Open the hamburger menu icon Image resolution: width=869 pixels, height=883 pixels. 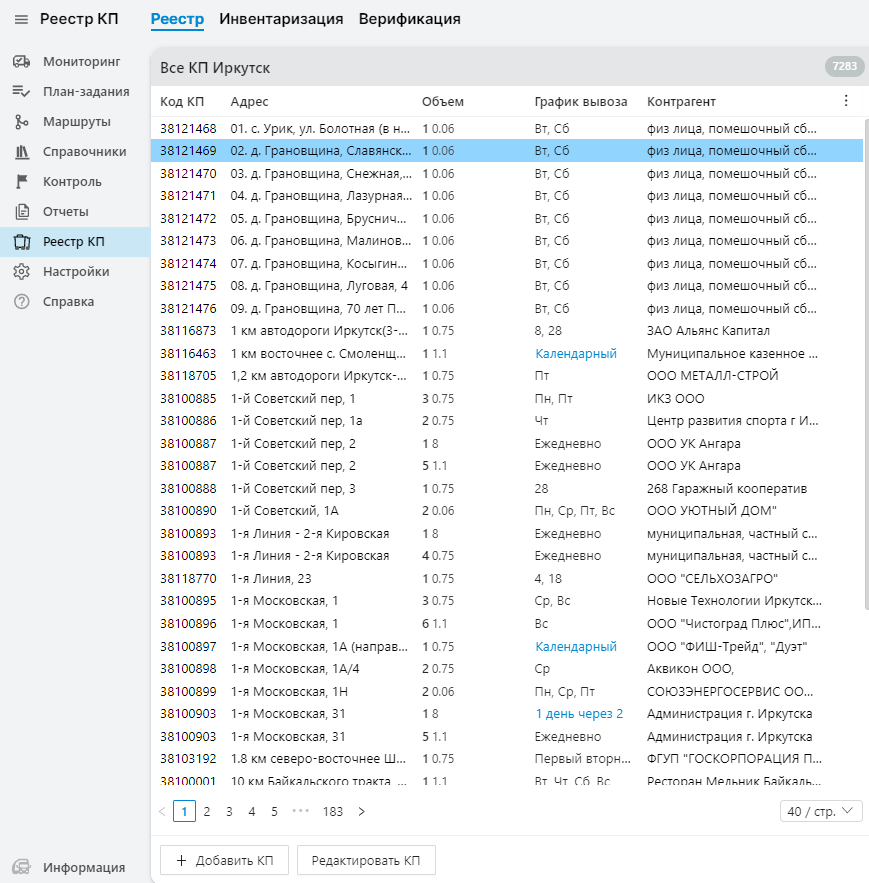21,19
